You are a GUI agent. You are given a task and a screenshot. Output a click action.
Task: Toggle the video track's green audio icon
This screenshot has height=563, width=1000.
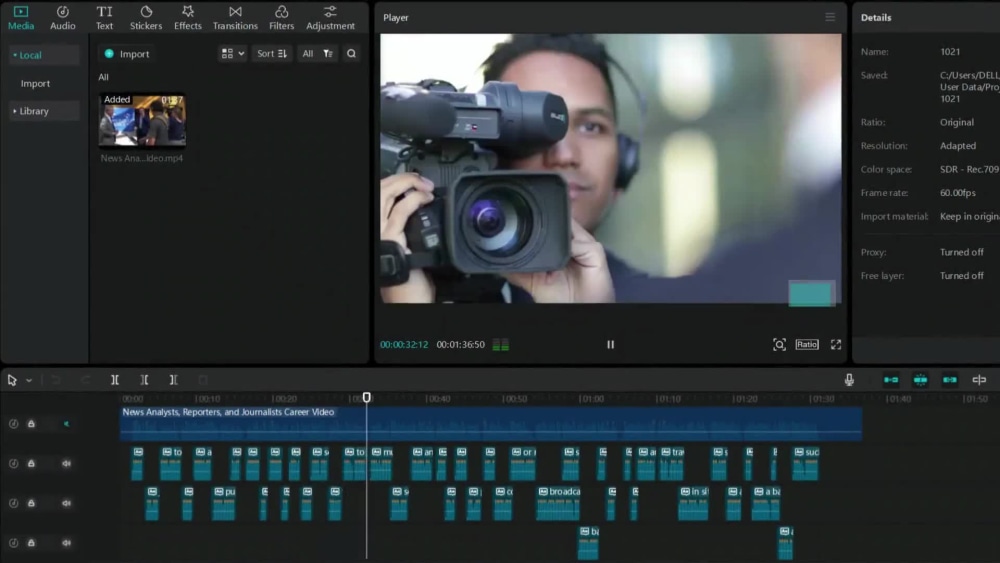point(66,424)
